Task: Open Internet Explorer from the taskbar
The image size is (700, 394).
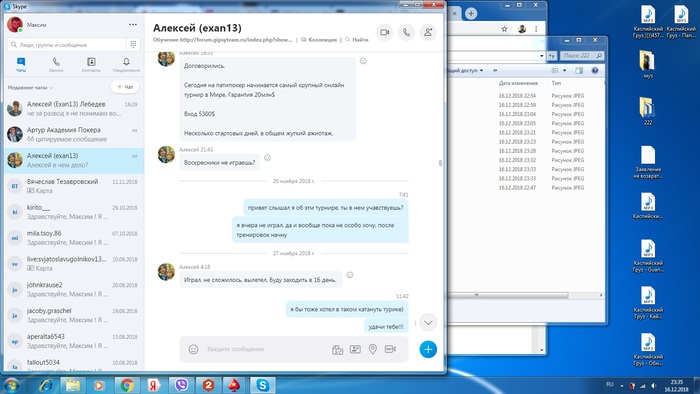Action: click(x=46, y=385)
